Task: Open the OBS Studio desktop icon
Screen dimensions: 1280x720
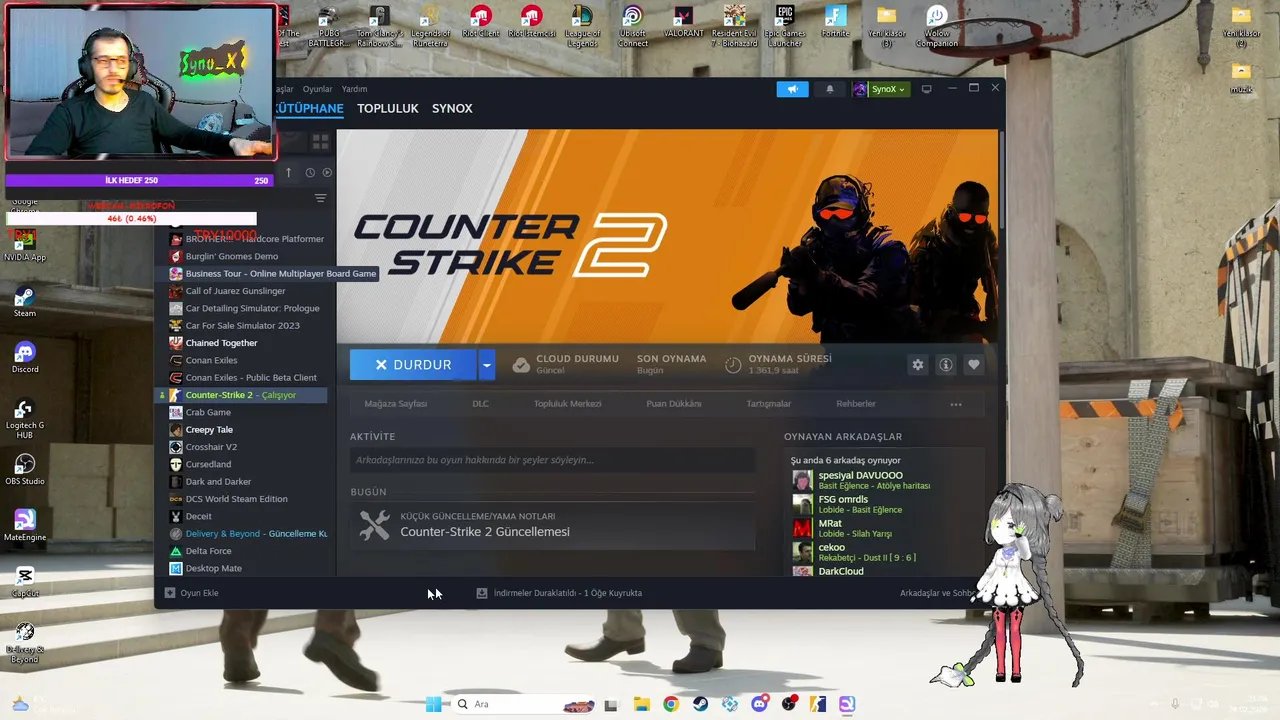Action: coord(25,470)
